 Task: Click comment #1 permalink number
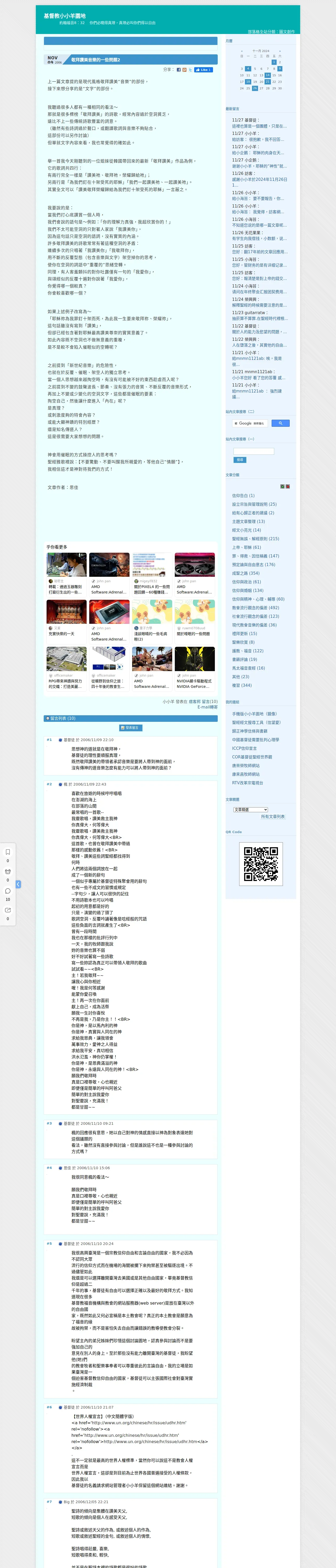[x=49, y=740]
